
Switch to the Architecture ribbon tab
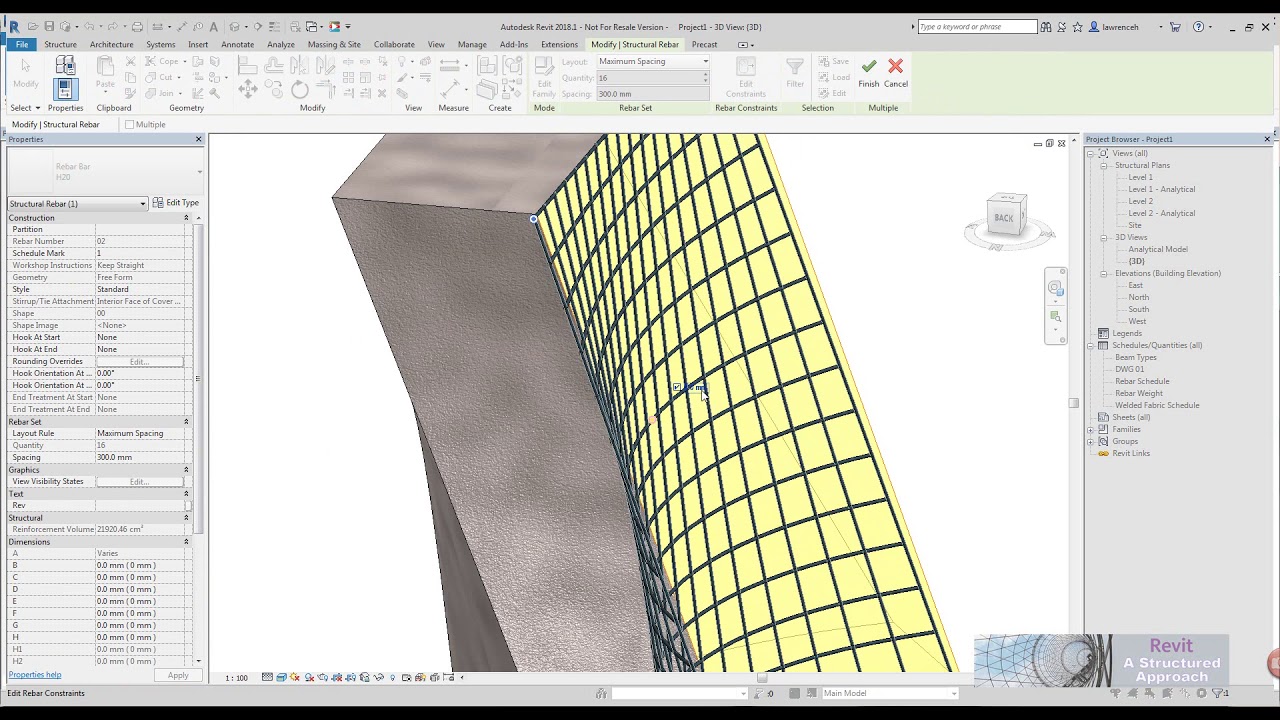pyautogui.click(x=111, y=44)
